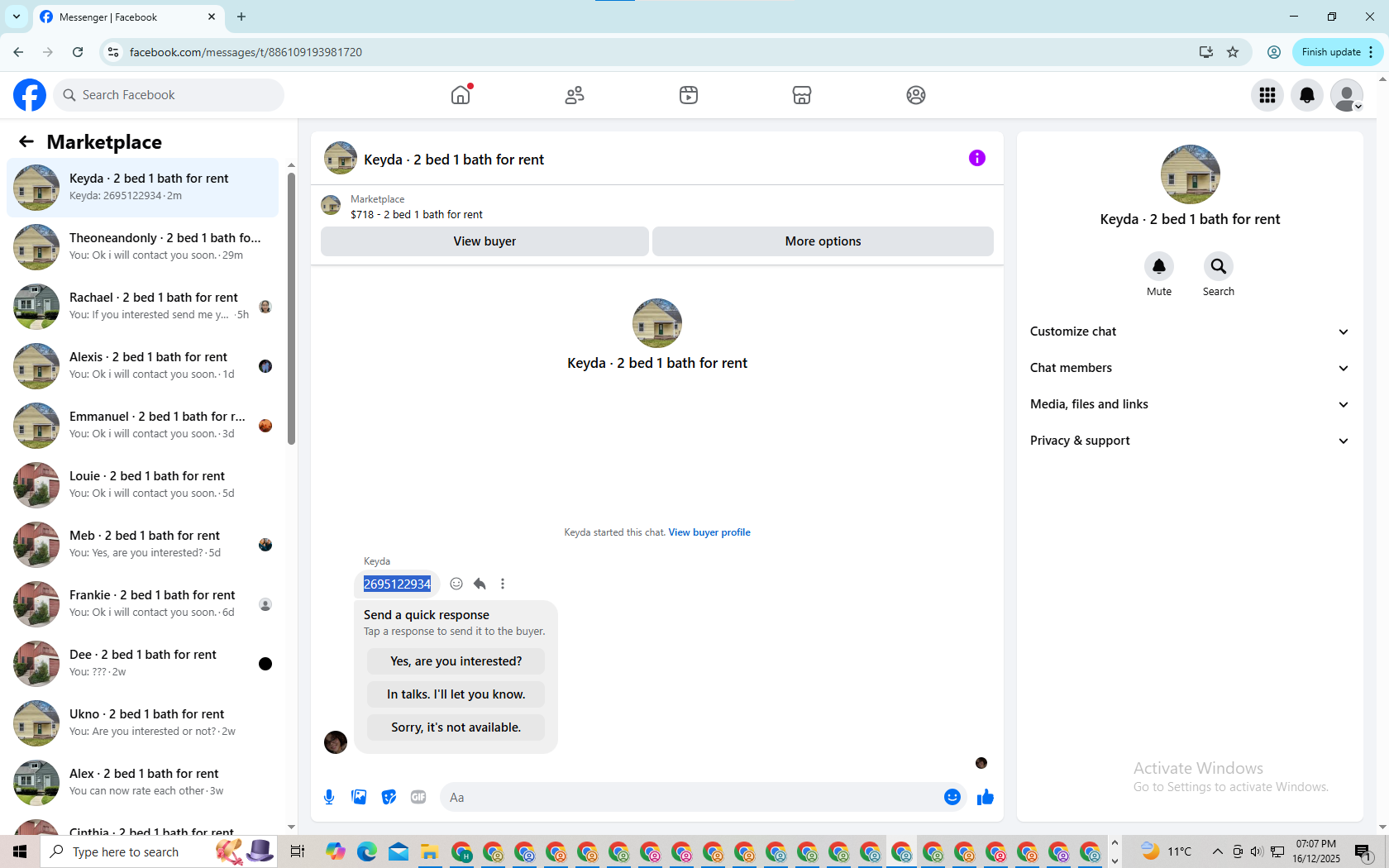Send a thumbs-up like
Viewport: 1389px width, 868px height.
tap(986, 797)
